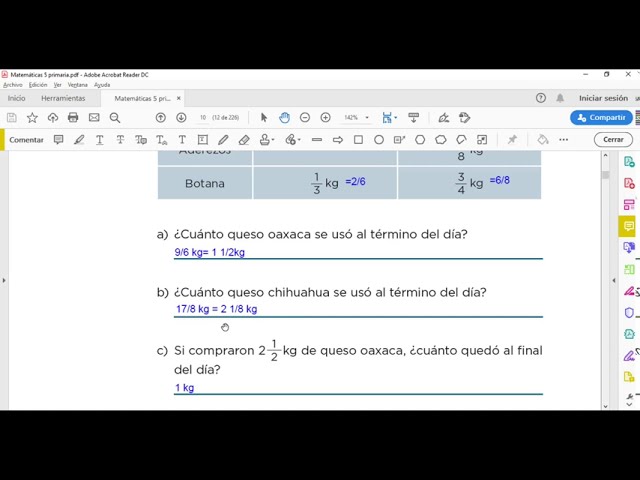Open the sign with pen icon
Screen dimensions: 640x480
coord(444,118)
